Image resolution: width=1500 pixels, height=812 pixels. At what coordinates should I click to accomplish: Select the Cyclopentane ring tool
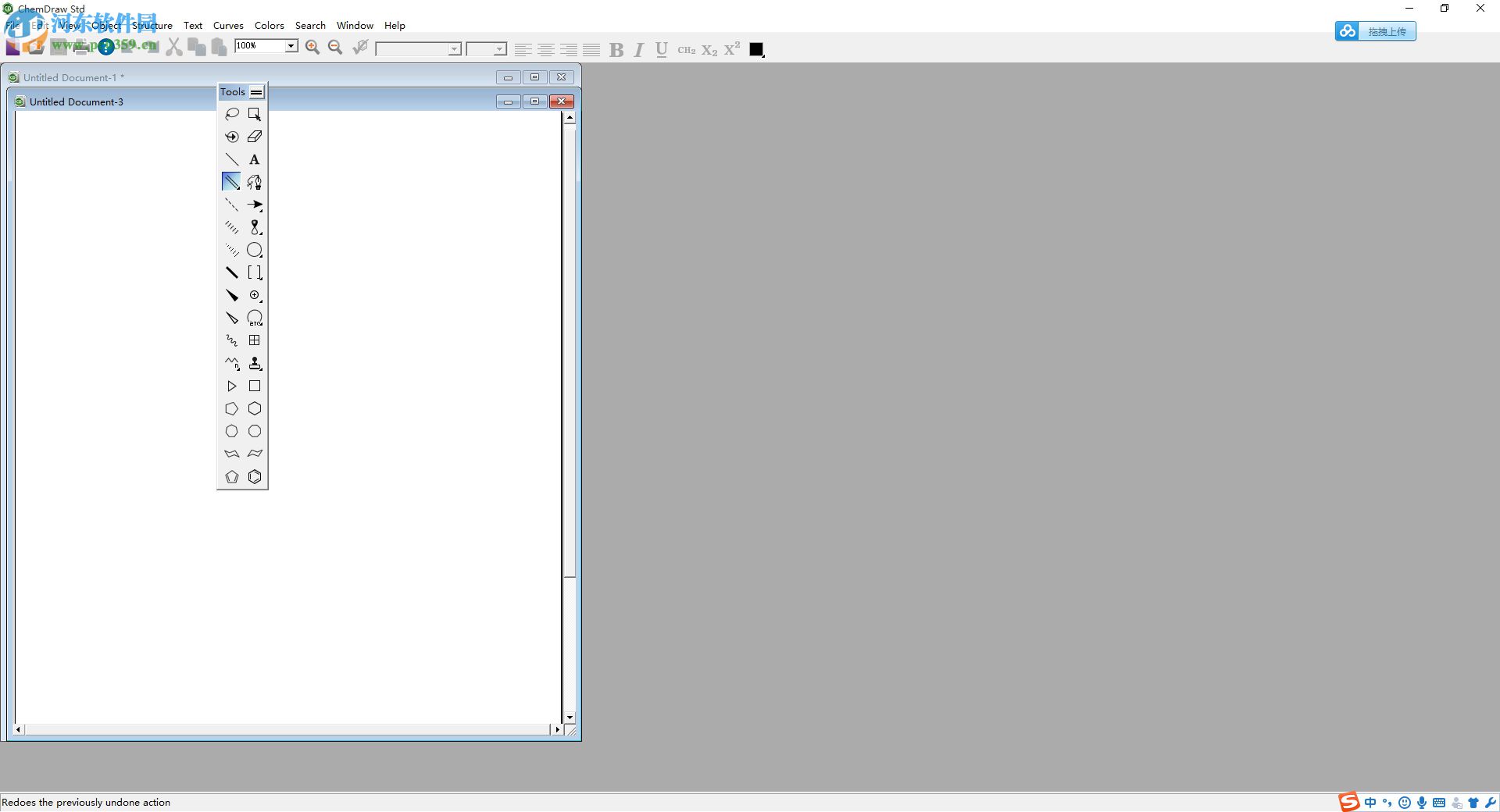tap(232, 408)
